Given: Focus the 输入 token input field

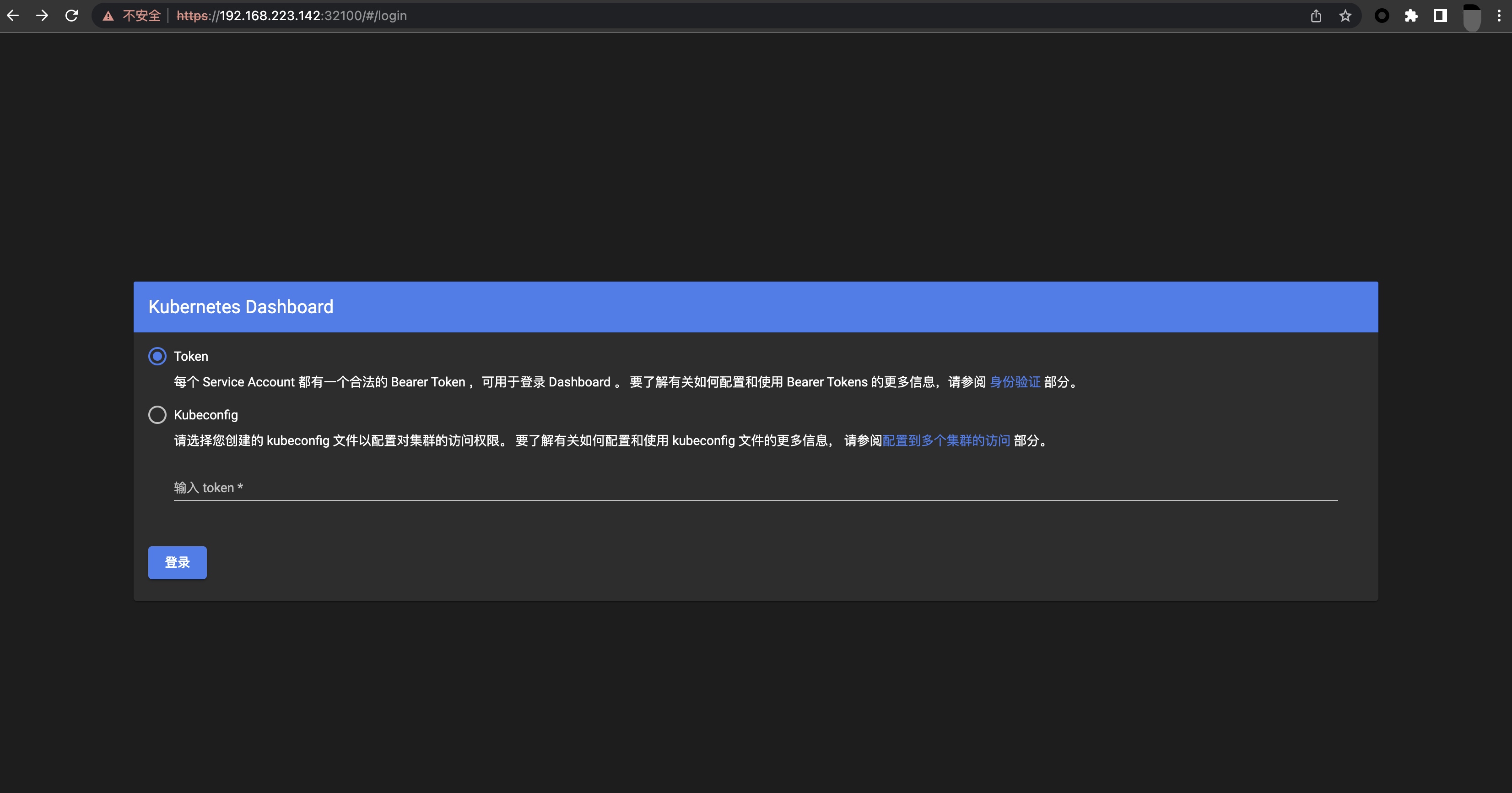Looking at the screenshot, I should click(755, 488).
